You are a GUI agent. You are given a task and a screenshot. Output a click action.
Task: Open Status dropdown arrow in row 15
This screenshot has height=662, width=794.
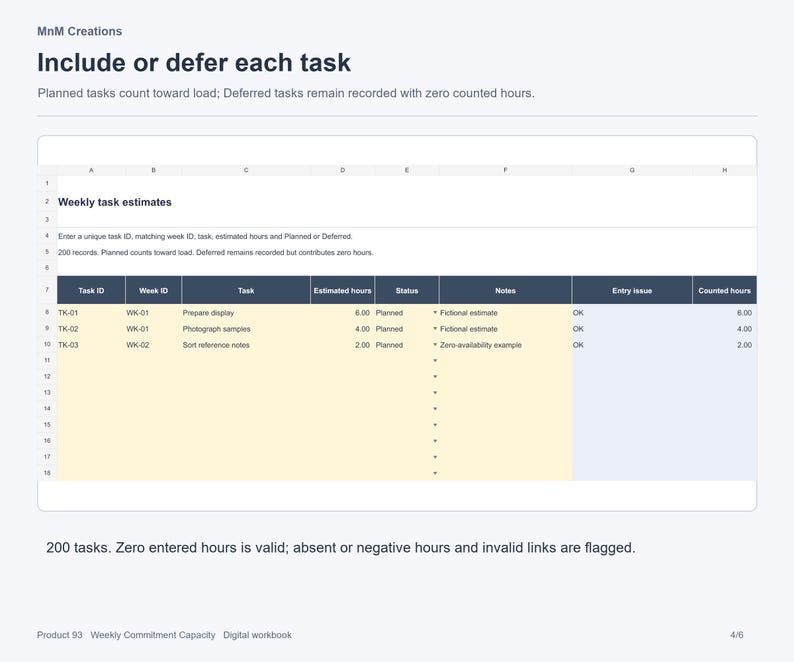click(435, 425)
